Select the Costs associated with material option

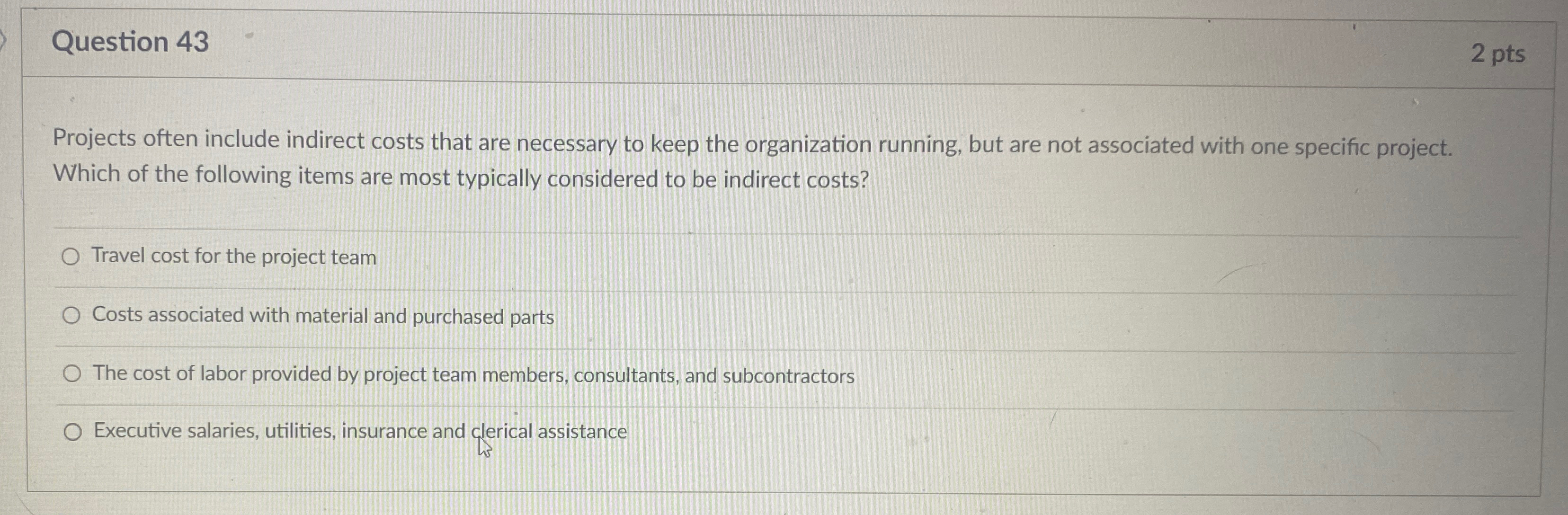click(73, 315)
